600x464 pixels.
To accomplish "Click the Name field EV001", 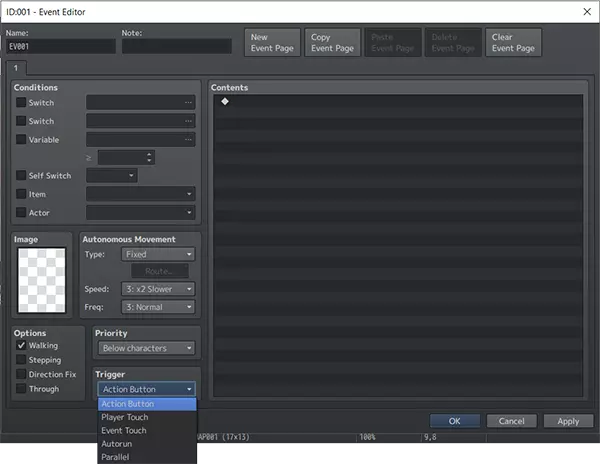I will [61, 46].
